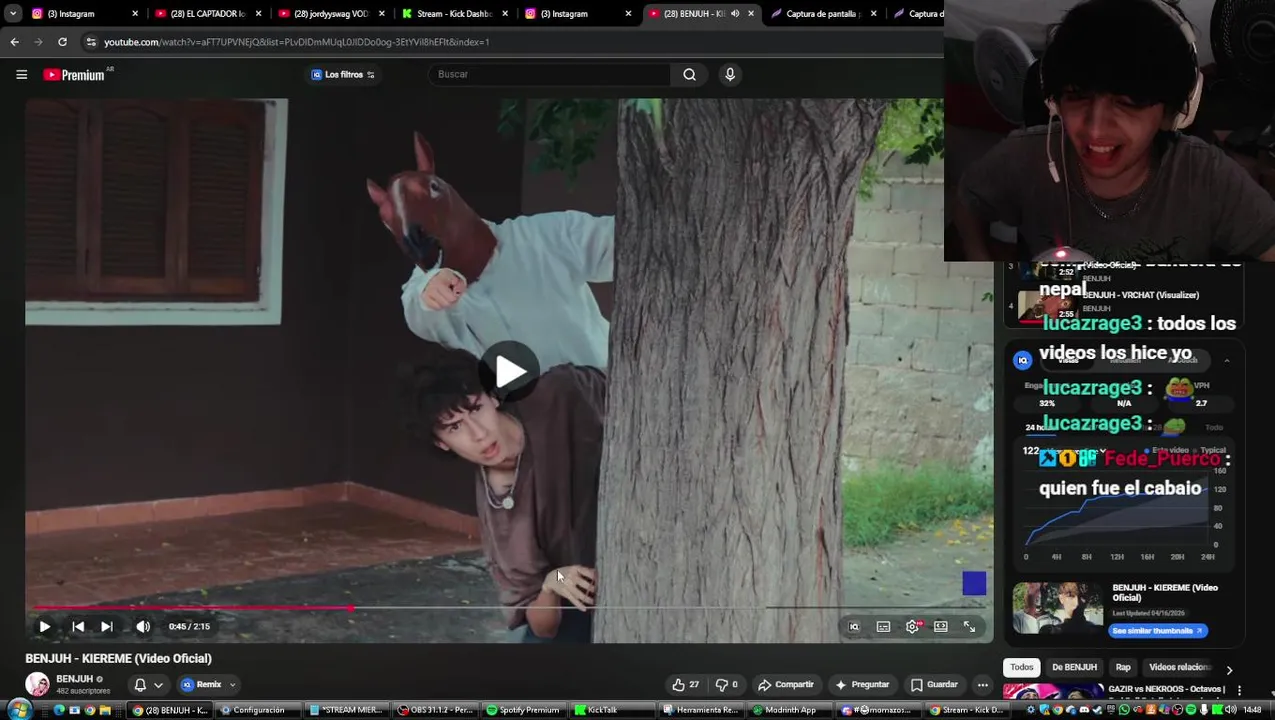Open GAZIR vs NEKROOS recommended video
1275x720 pixels.
1168,689
